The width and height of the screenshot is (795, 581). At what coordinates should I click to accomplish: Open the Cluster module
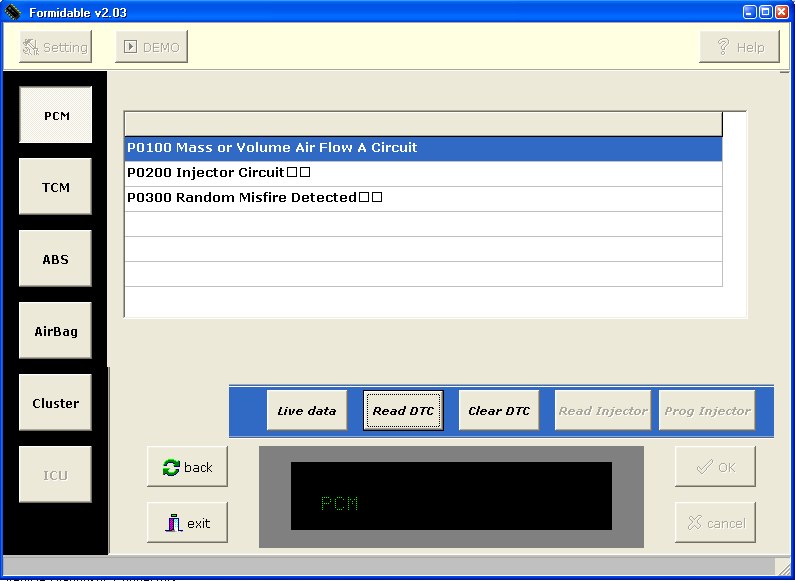[x=56, y=403]
